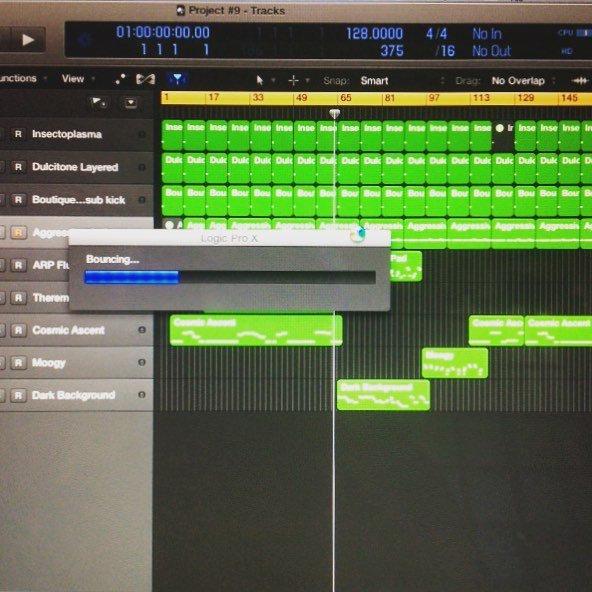Image resolution: width=592 pixels, height=592 pixels.
Task: Select the Moogy track name
Action: 49,363
